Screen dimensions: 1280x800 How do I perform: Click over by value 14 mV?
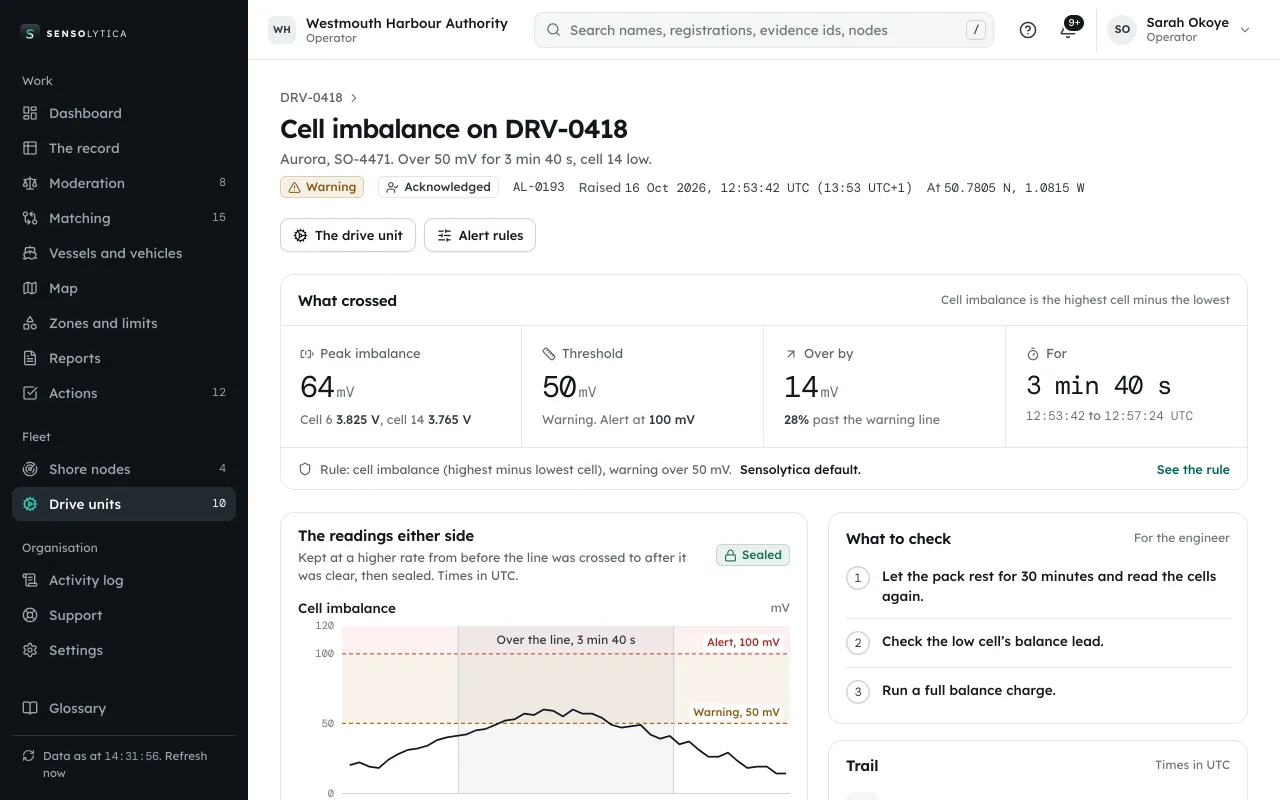click(x=811, y=387)
